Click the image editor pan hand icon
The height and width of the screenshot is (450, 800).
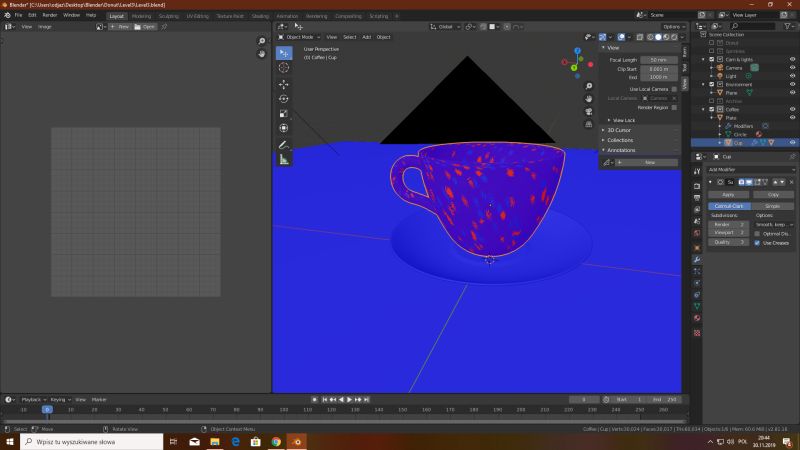(x=262, y=54)
